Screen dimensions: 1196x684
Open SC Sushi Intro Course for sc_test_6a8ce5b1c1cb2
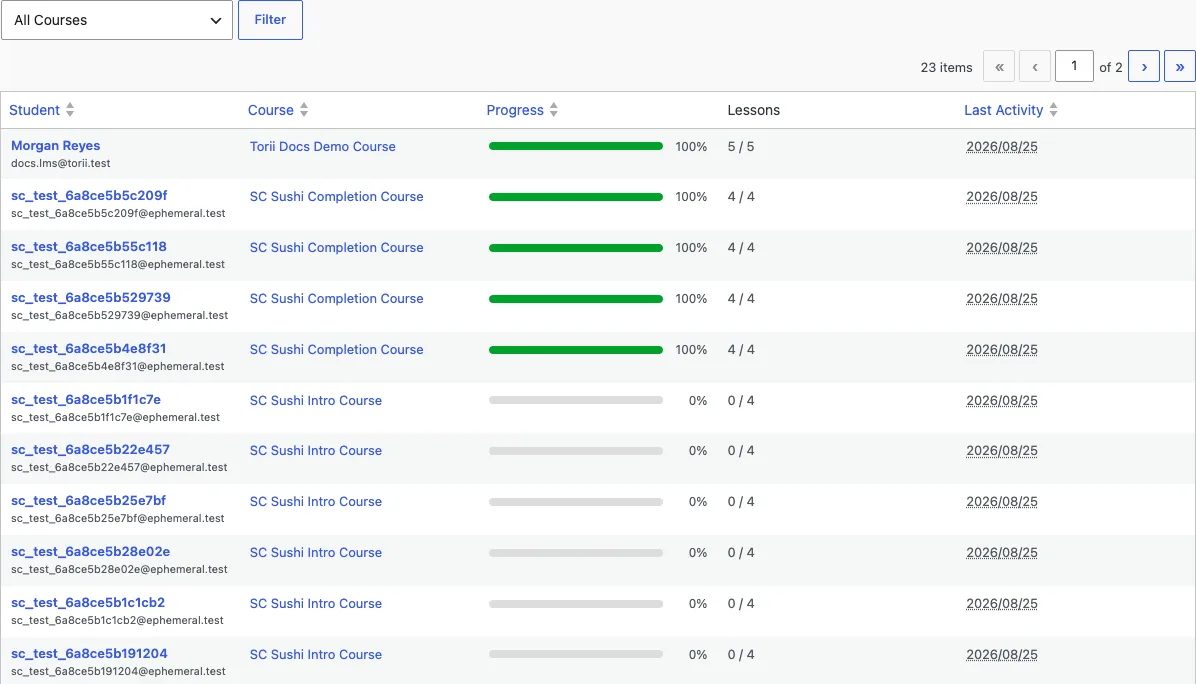pyautogui.click(x=316, y=604)
